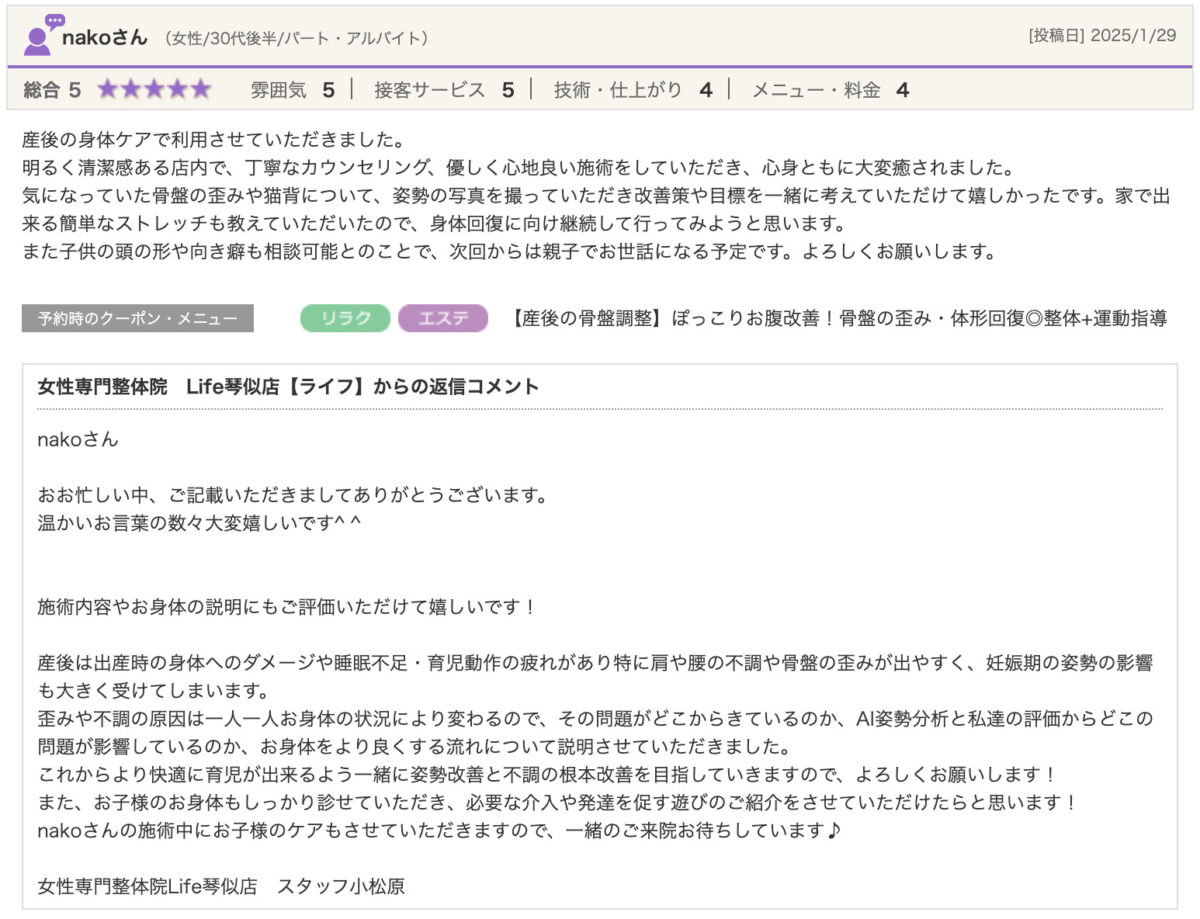
Task: Click the five-star overall rating icons
Action: coord(154,90)
